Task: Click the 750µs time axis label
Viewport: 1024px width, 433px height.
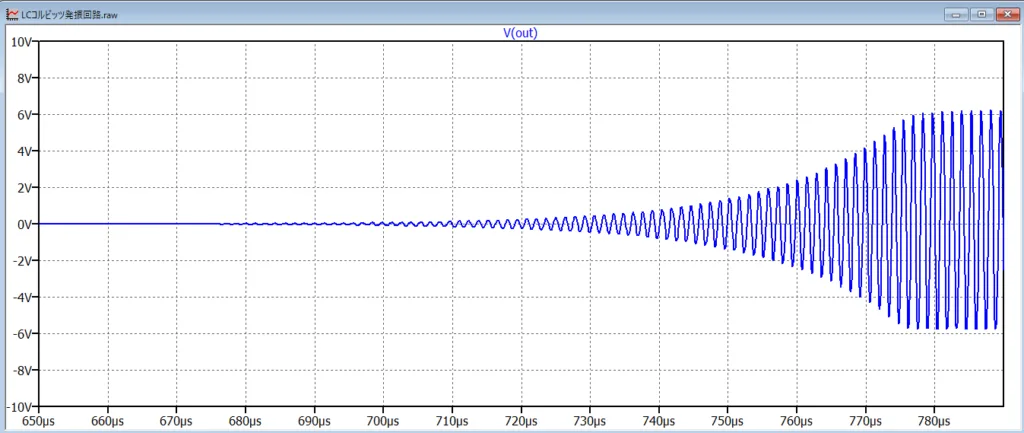Action: (728, 421)
